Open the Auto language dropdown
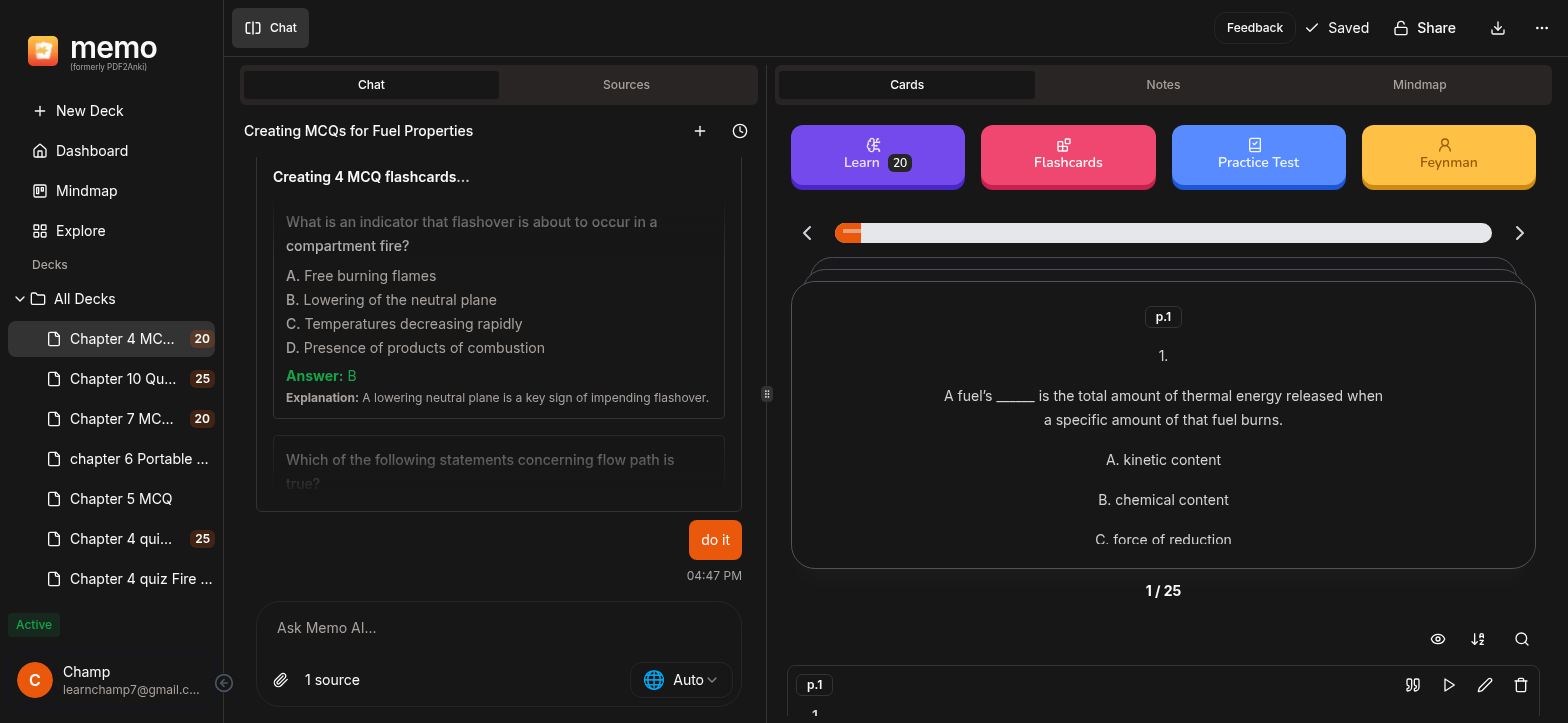Viewport: 1568px width, 723px height. (681, 680)
